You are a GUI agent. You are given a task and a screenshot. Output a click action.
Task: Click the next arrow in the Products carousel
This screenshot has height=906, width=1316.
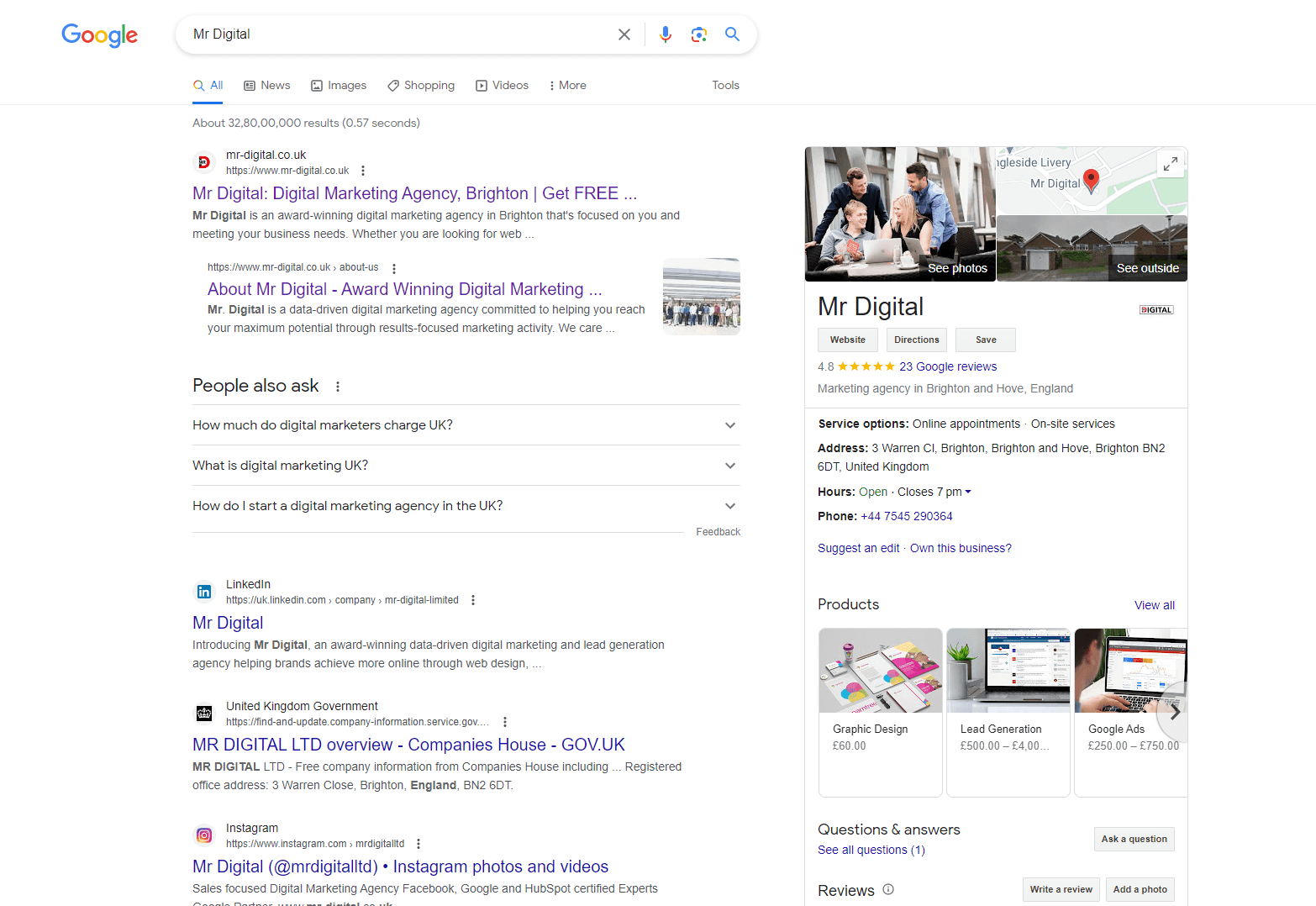1174,711
